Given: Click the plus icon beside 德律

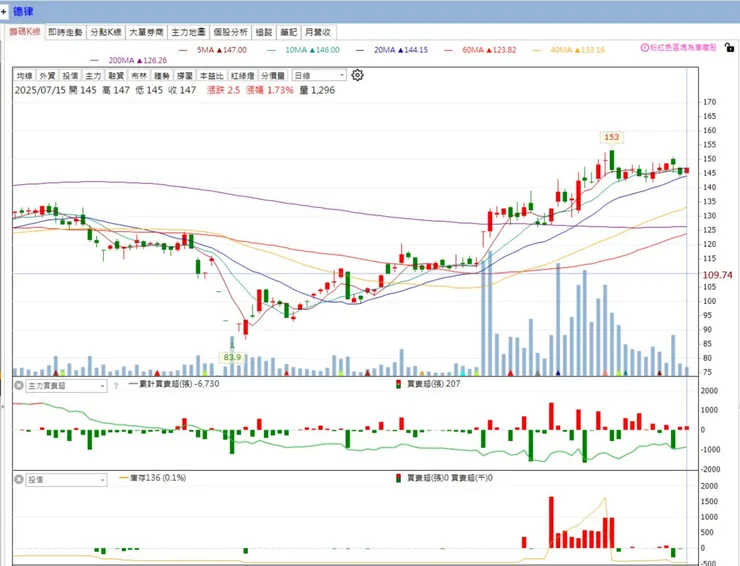Looking at the screenshot, I should [x=3, y=11].
